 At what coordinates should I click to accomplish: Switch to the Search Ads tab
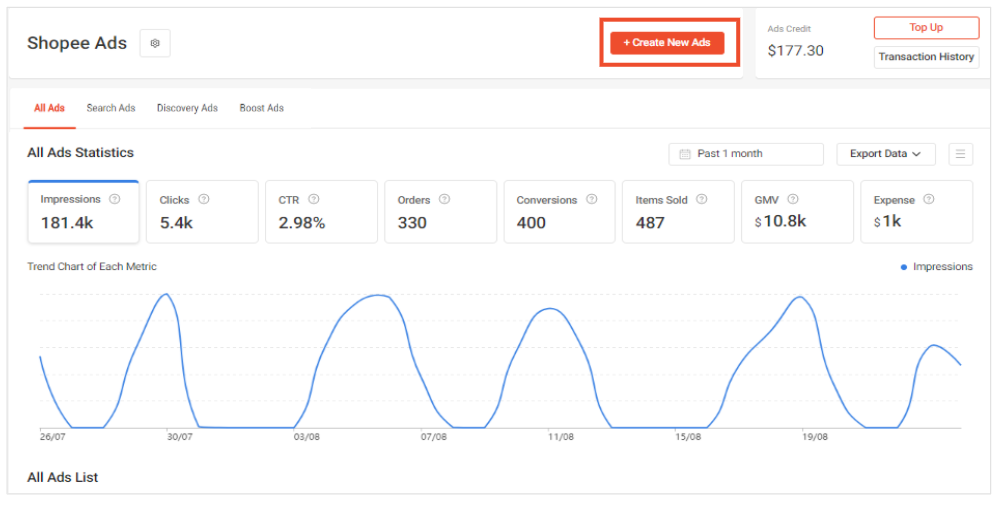click(x=111, y=108)
